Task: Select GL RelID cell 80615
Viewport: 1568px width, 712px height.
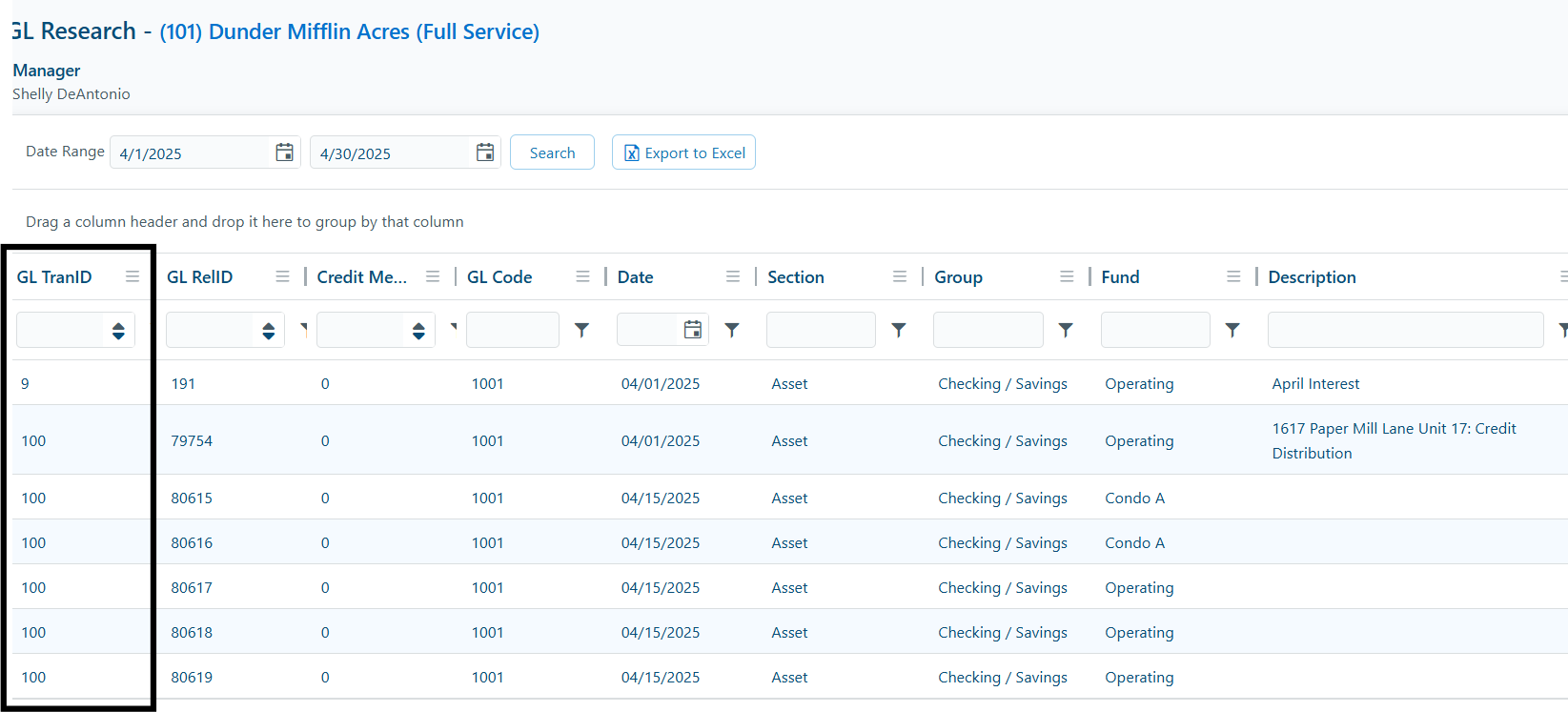Action: tap(192, 498)
